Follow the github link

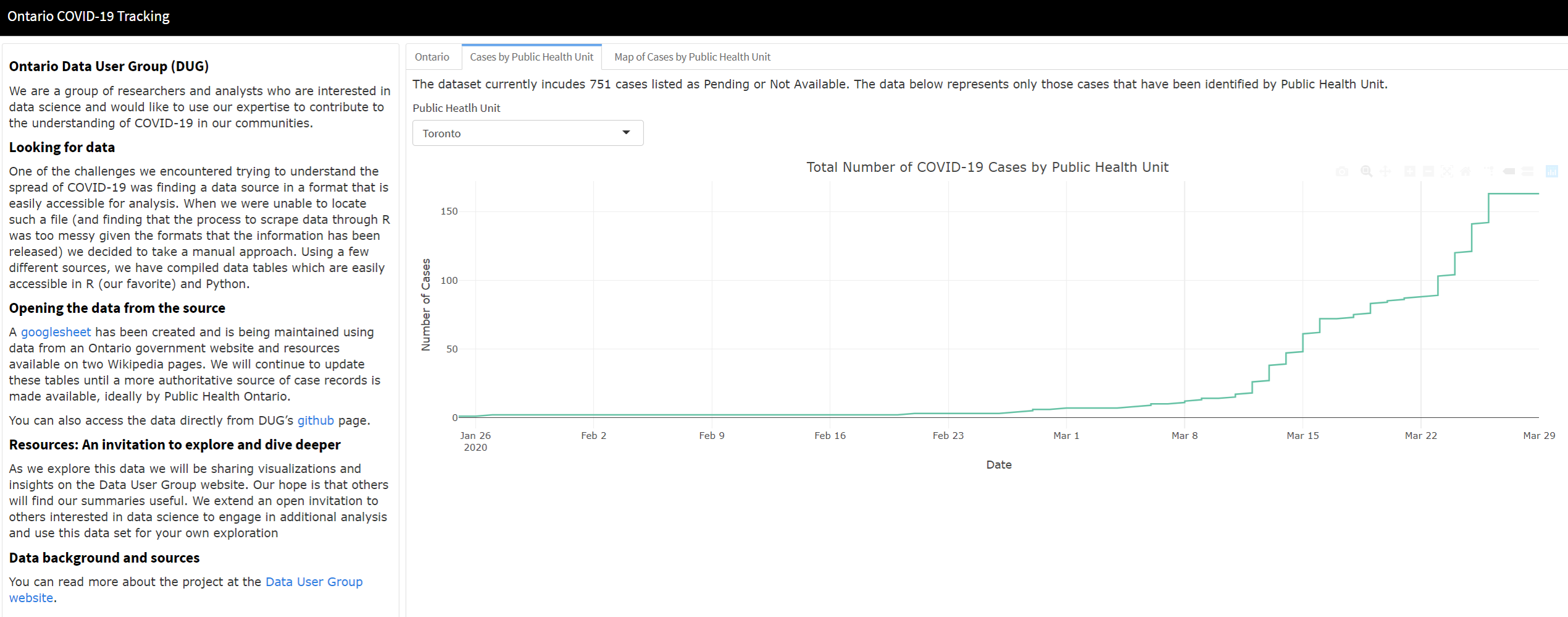[x=315, y=420]
